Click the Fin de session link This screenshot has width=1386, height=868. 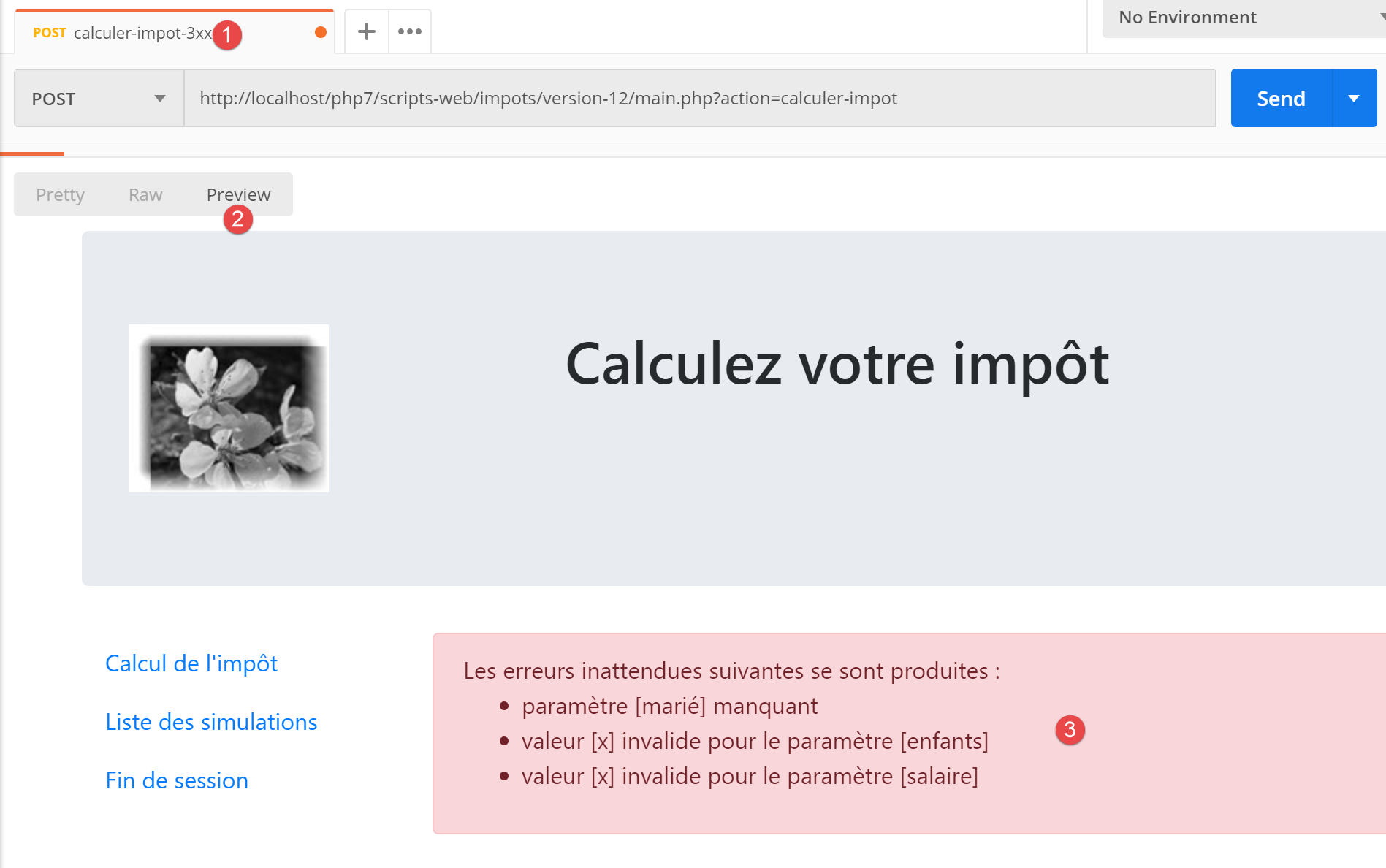tap(177, 780)
